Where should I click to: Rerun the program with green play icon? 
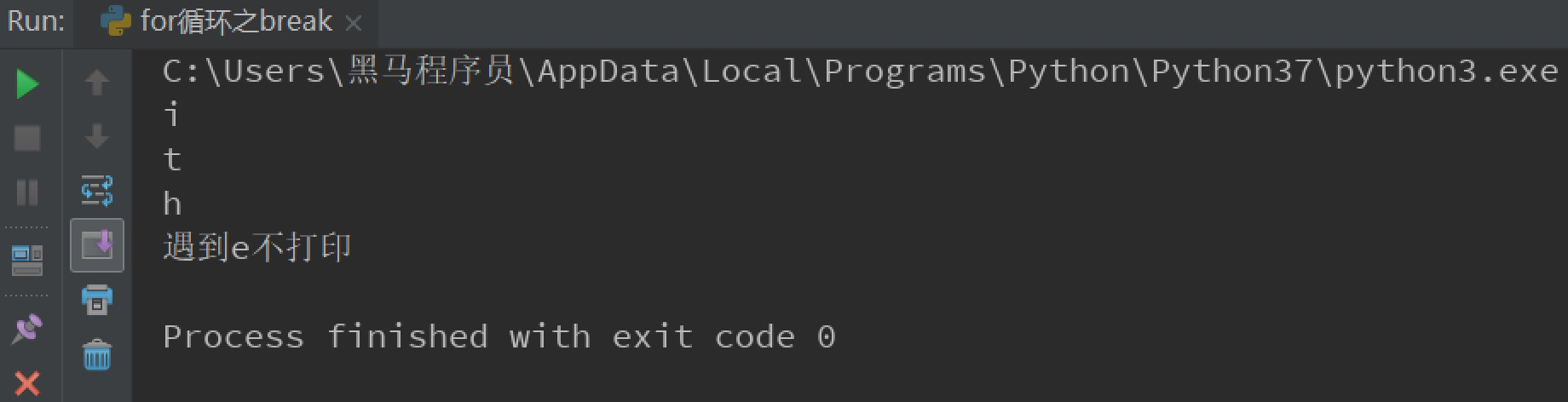pos(27,83)
